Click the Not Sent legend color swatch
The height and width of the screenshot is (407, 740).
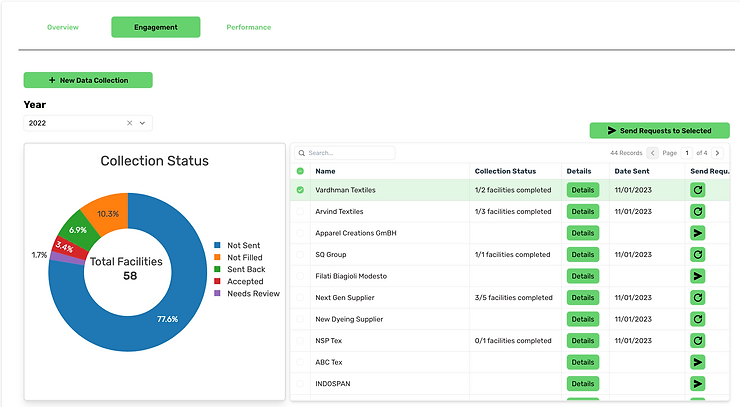217,245
